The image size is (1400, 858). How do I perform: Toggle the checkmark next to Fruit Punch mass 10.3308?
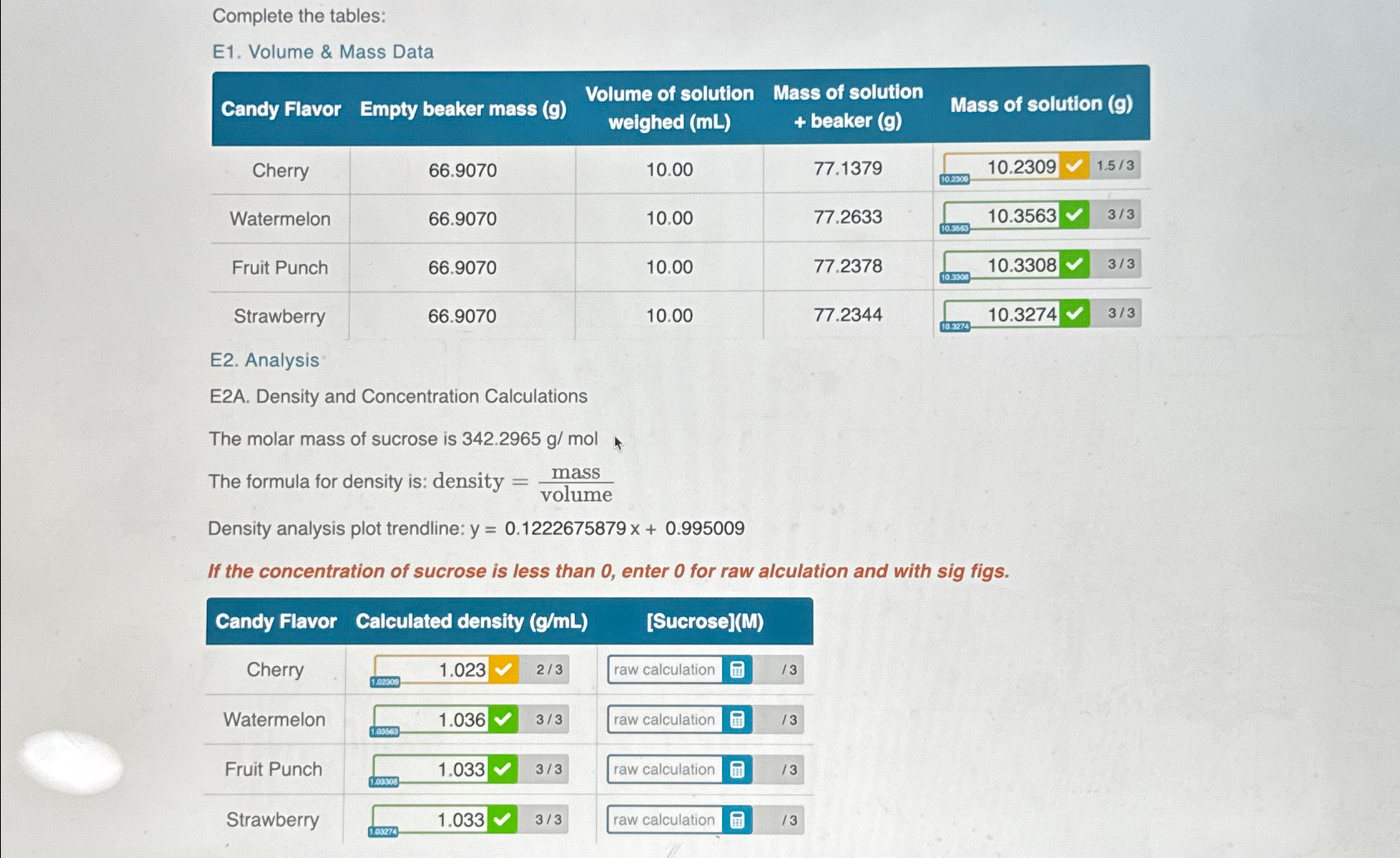[1073, 264]
